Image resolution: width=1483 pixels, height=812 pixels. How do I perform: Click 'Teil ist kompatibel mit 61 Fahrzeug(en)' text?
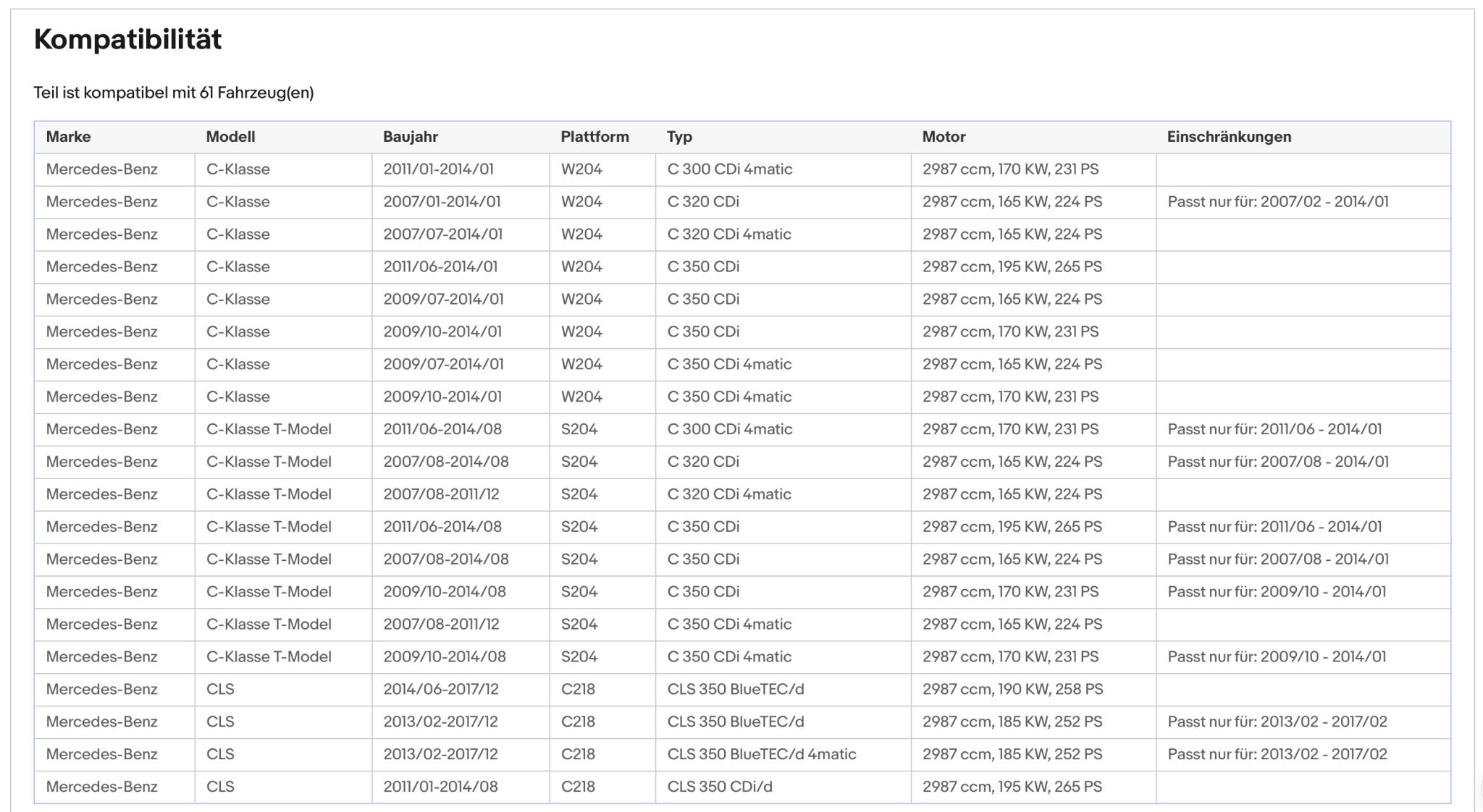174,93
